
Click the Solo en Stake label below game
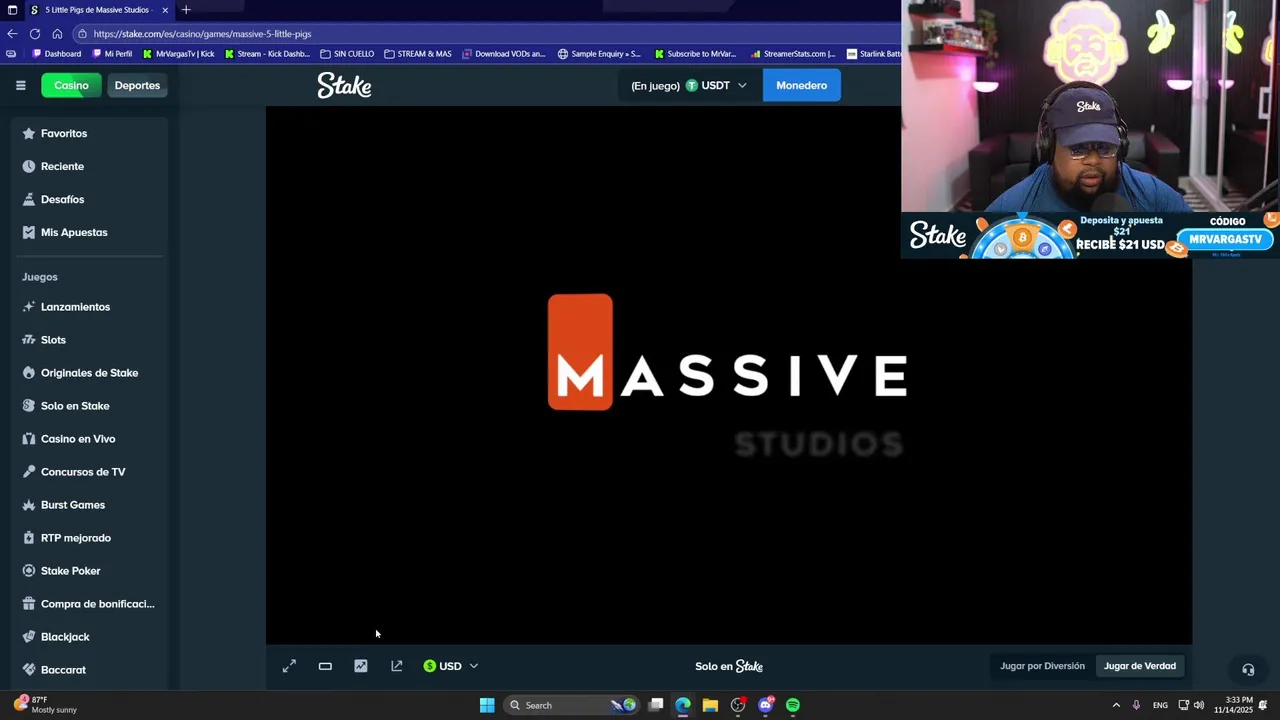pos(729,666)
